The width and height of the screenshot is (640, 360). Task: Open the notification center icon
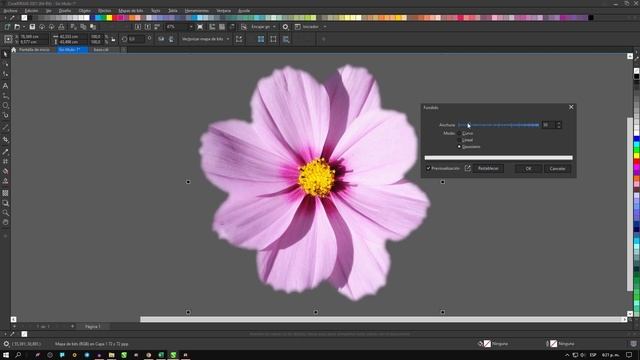tap(629, 355)
